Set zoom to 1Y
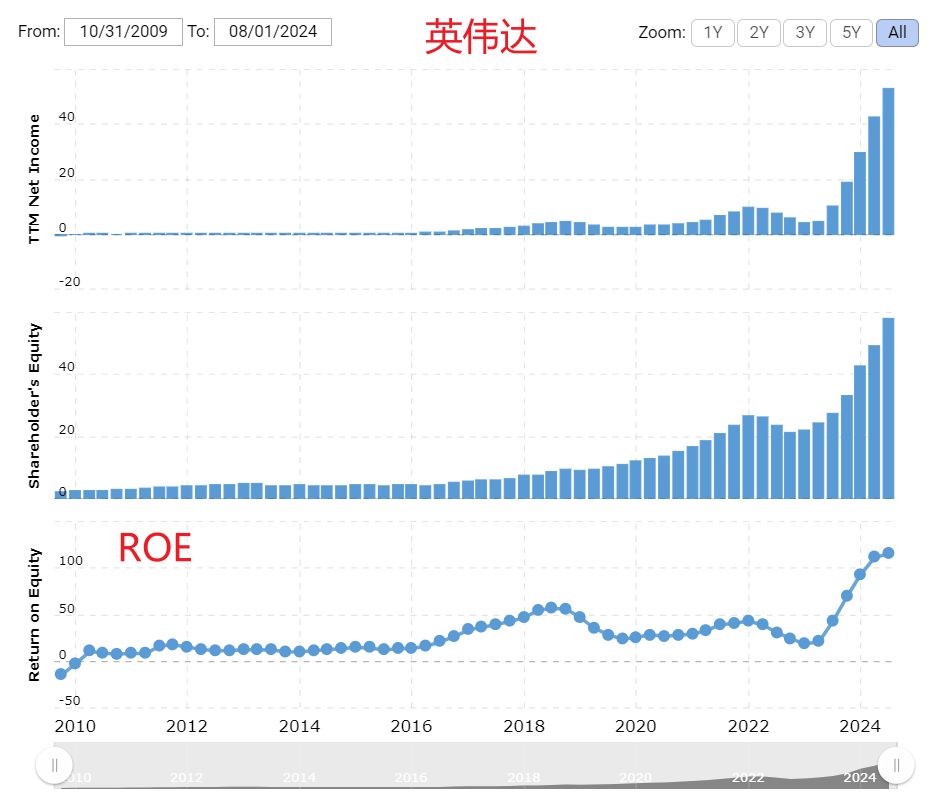 click(713, 33)
